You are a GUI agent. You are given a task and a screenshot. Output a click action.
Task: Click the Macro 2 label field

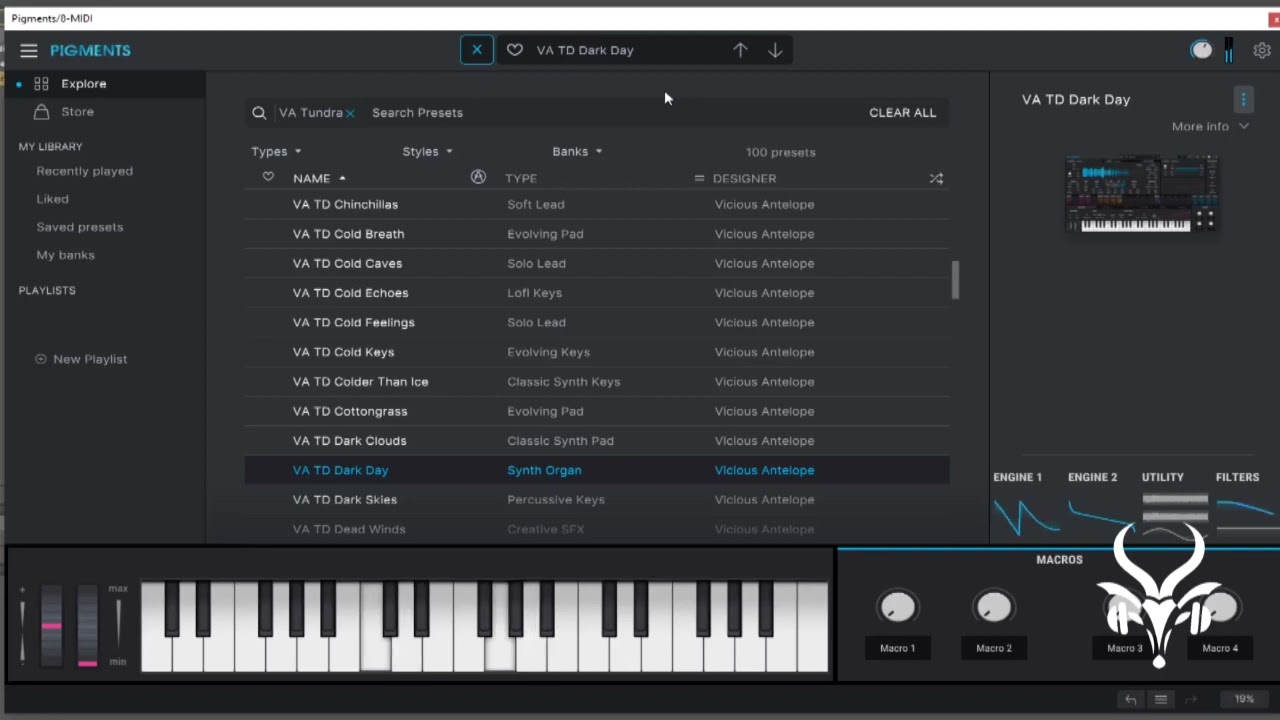click(994, 648)
